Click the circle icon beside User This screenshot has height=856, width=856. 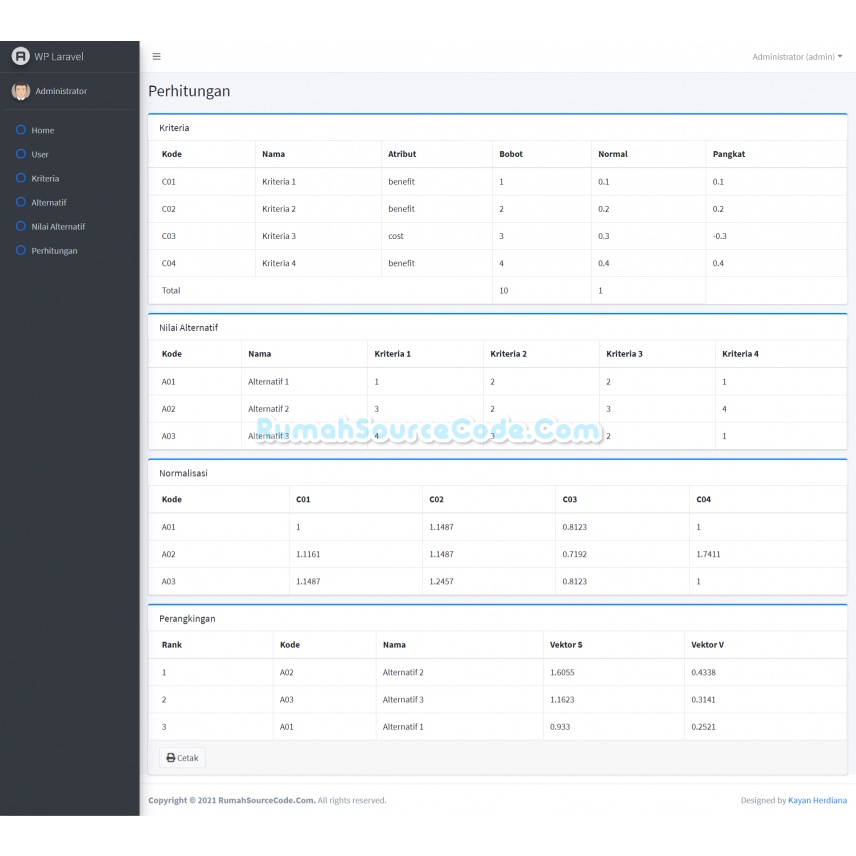20,154
